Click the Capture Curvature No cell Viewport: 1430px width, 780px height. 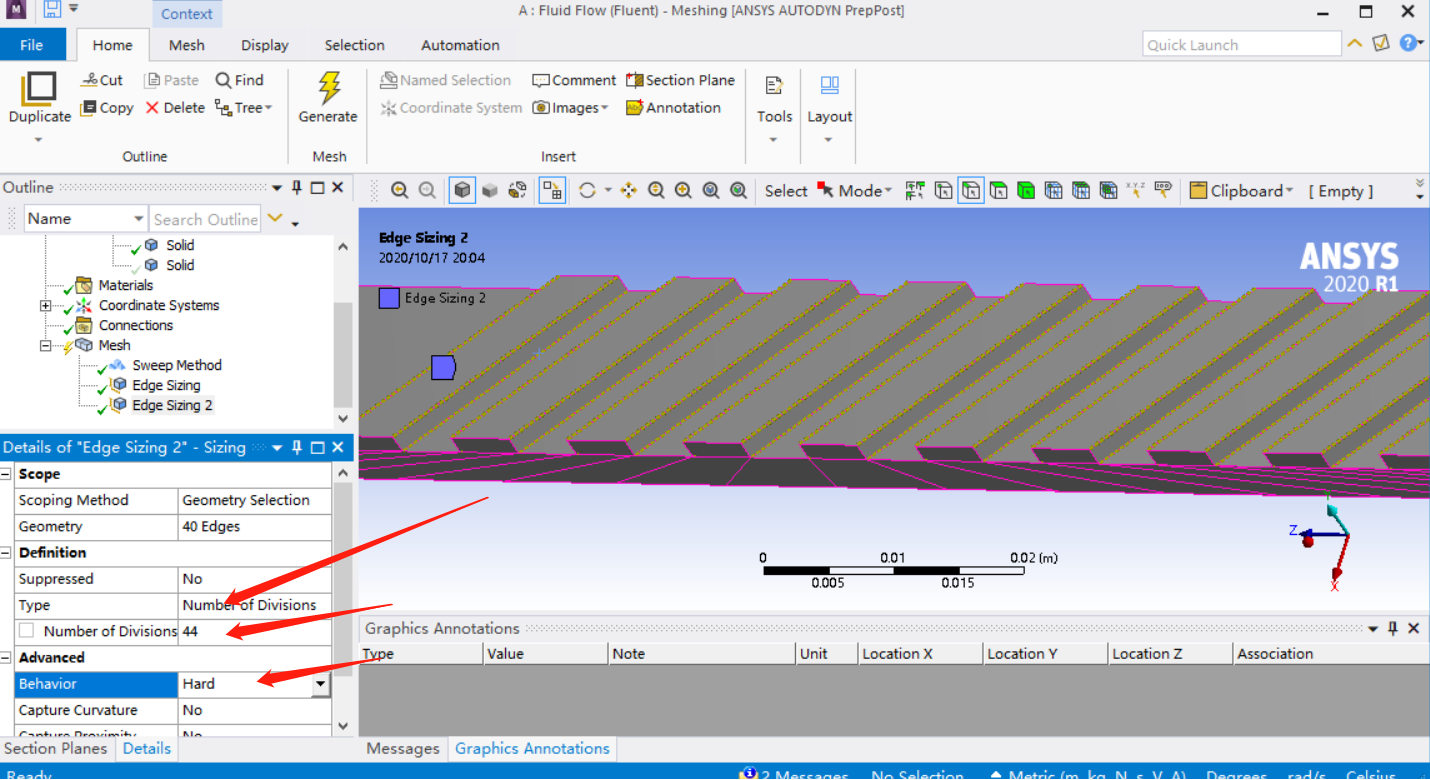(x=255, y=710)
